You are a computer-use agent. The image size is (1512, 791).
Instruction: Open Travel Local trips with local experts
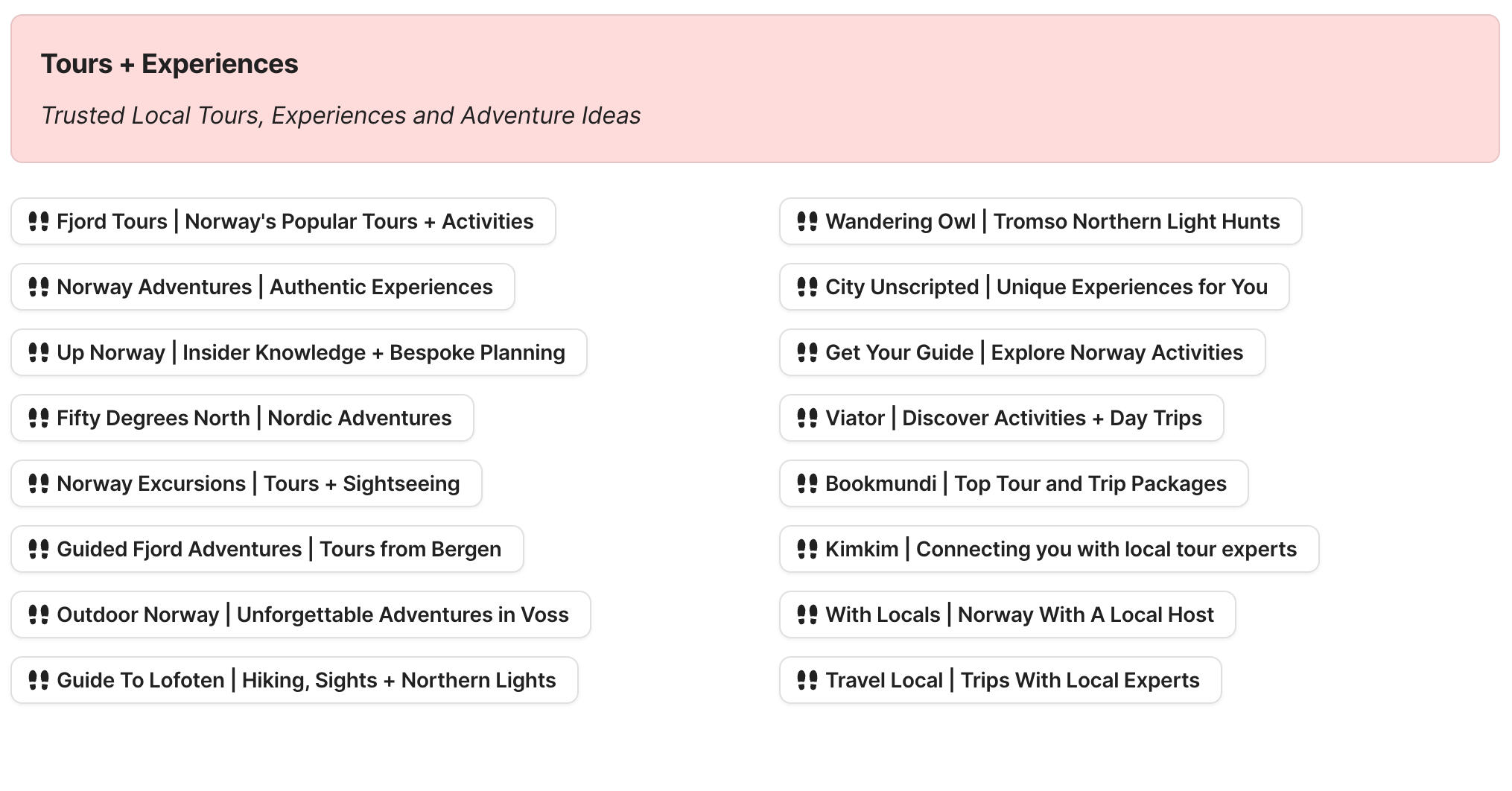click(1000, 680)
